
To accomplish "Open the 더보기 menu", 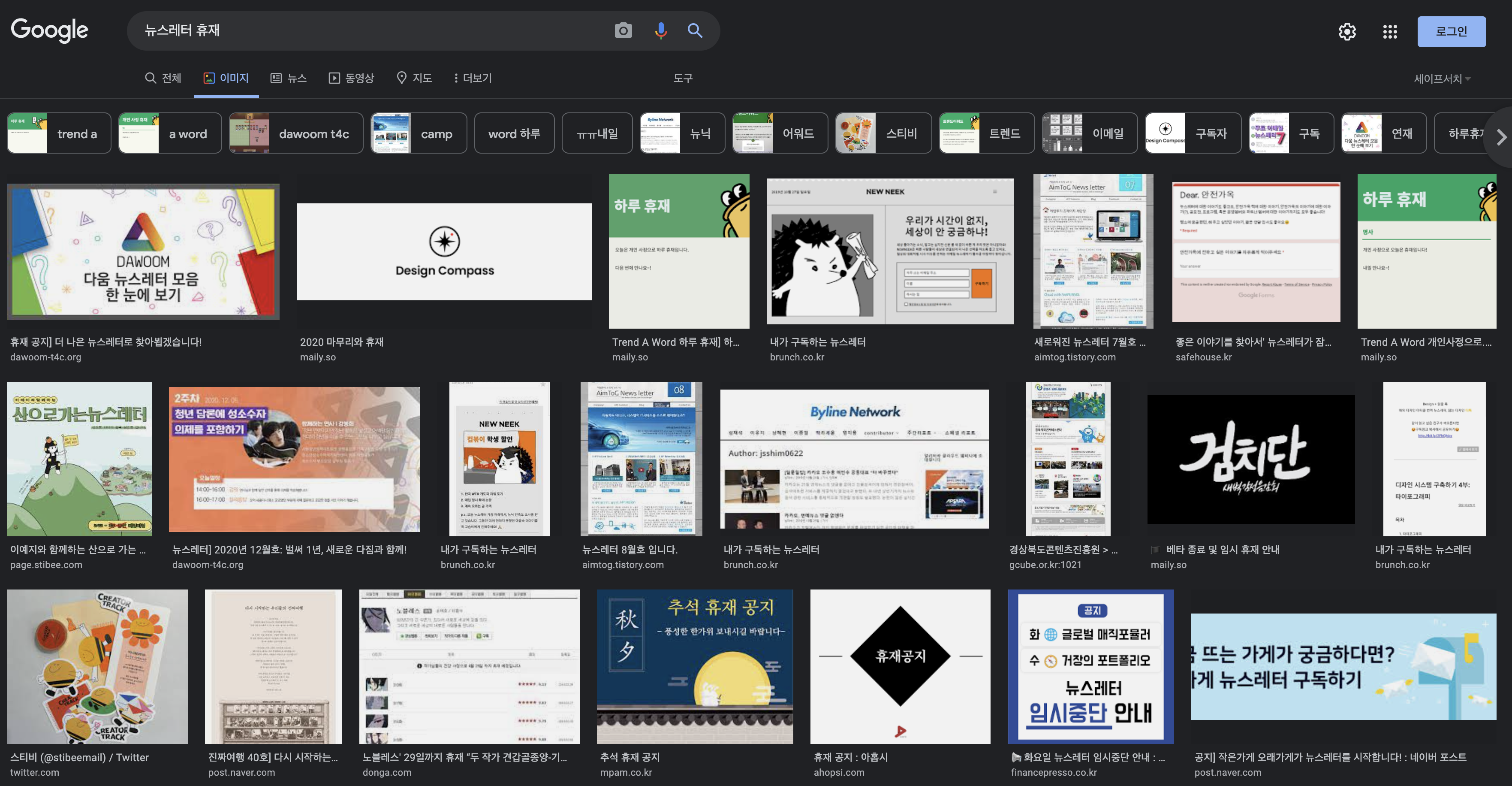I will click(x=473, y=78).
